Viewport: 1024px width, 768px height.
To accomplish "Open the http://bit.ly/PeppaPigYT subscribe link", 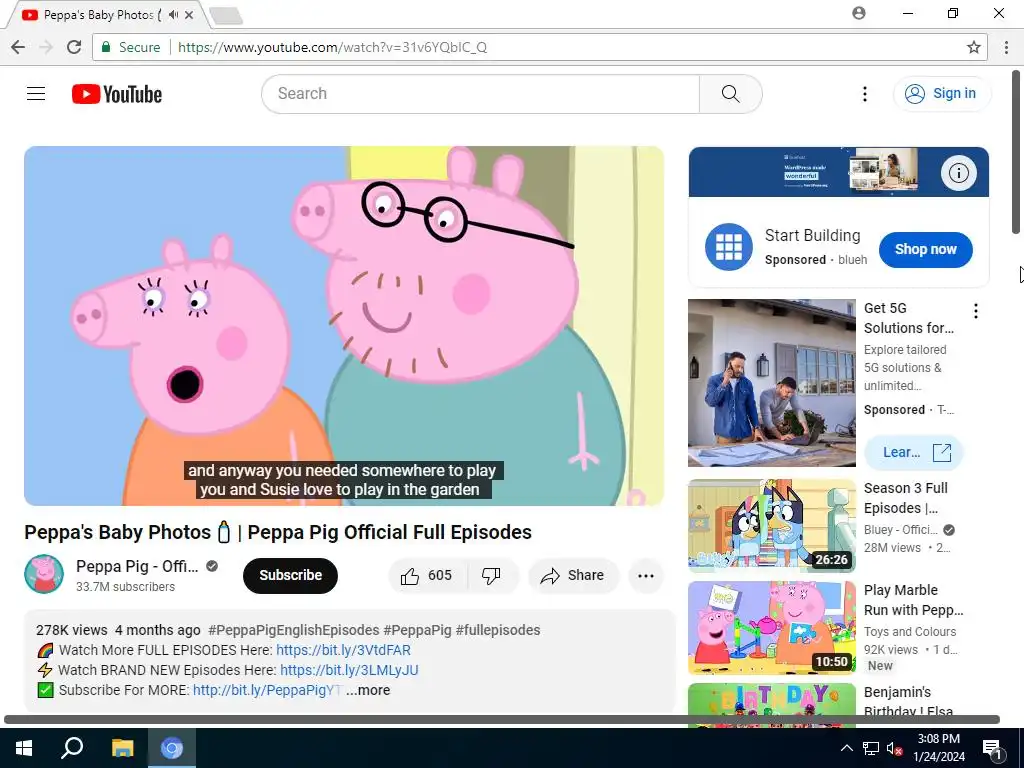I will coord(267,690).
